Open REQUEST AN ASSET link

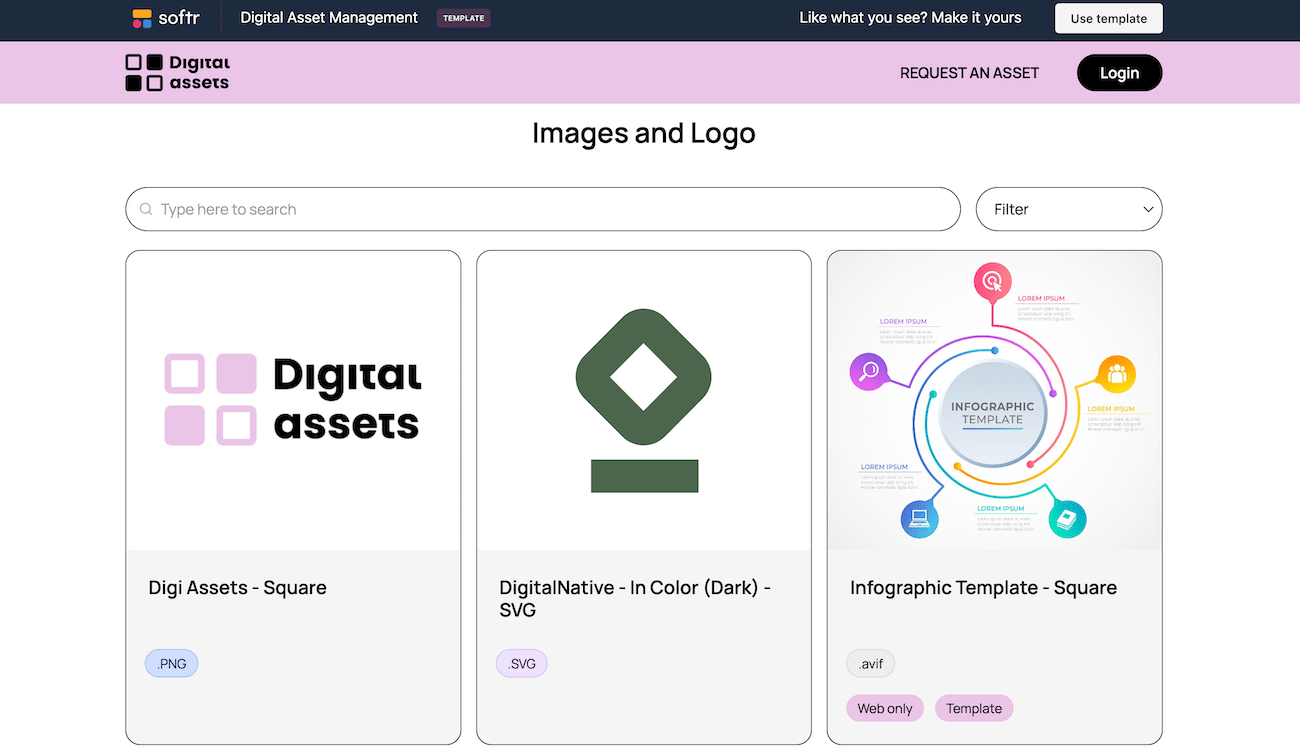pos(969,73)
